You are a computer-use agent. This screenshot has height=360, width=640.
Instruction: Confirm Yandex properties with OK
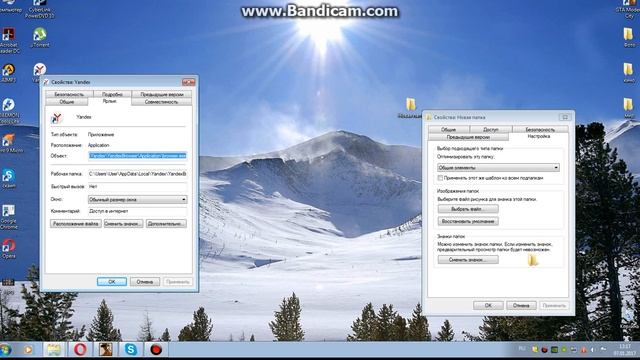[x=112, y=282]
